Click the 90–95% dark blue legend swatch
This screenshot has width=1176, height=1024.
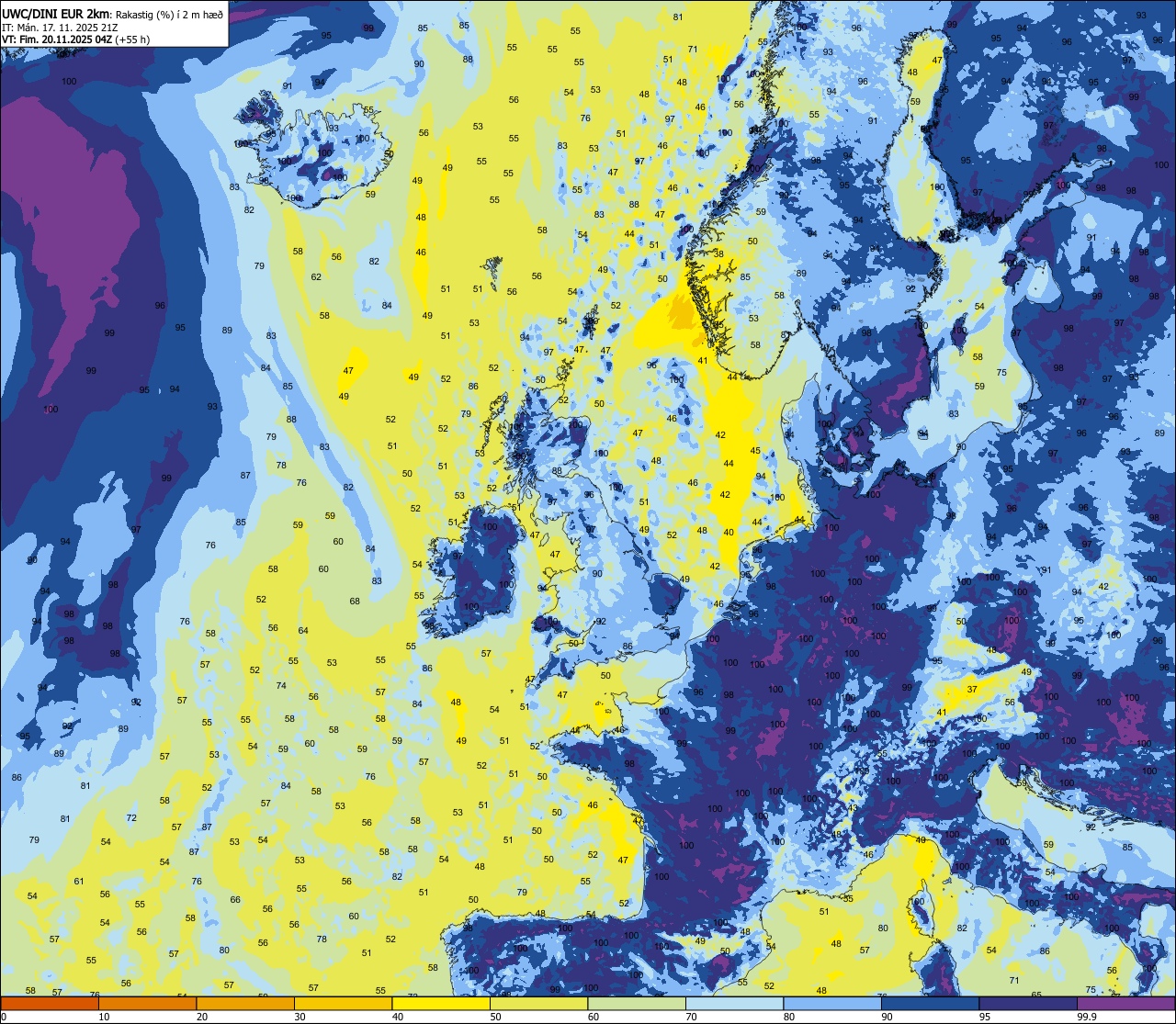[930, 1003]
